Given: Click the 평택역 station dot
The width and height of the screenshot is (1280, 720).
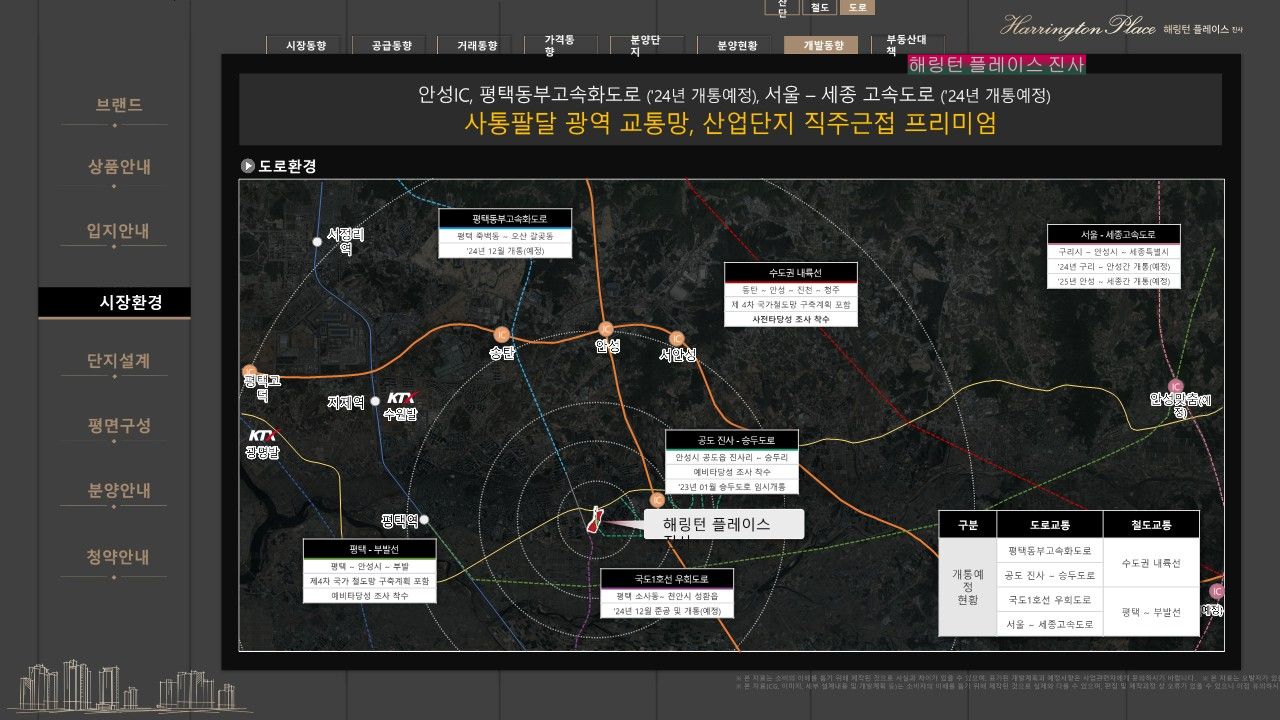Looking at the screenshot, I should pos(424,519).
